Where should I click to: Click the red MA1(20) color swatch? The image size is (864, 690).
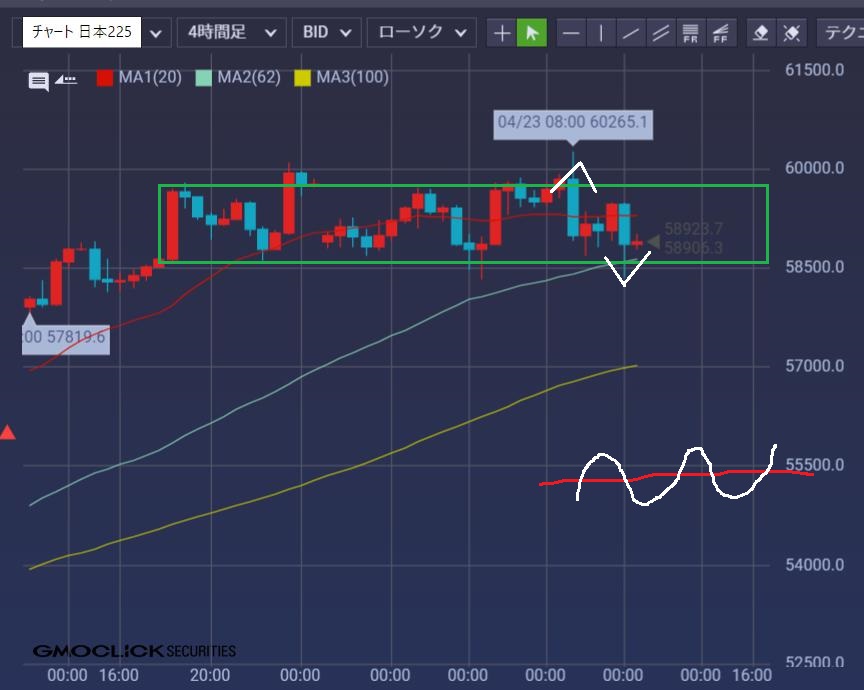click(x=105, y=77)
